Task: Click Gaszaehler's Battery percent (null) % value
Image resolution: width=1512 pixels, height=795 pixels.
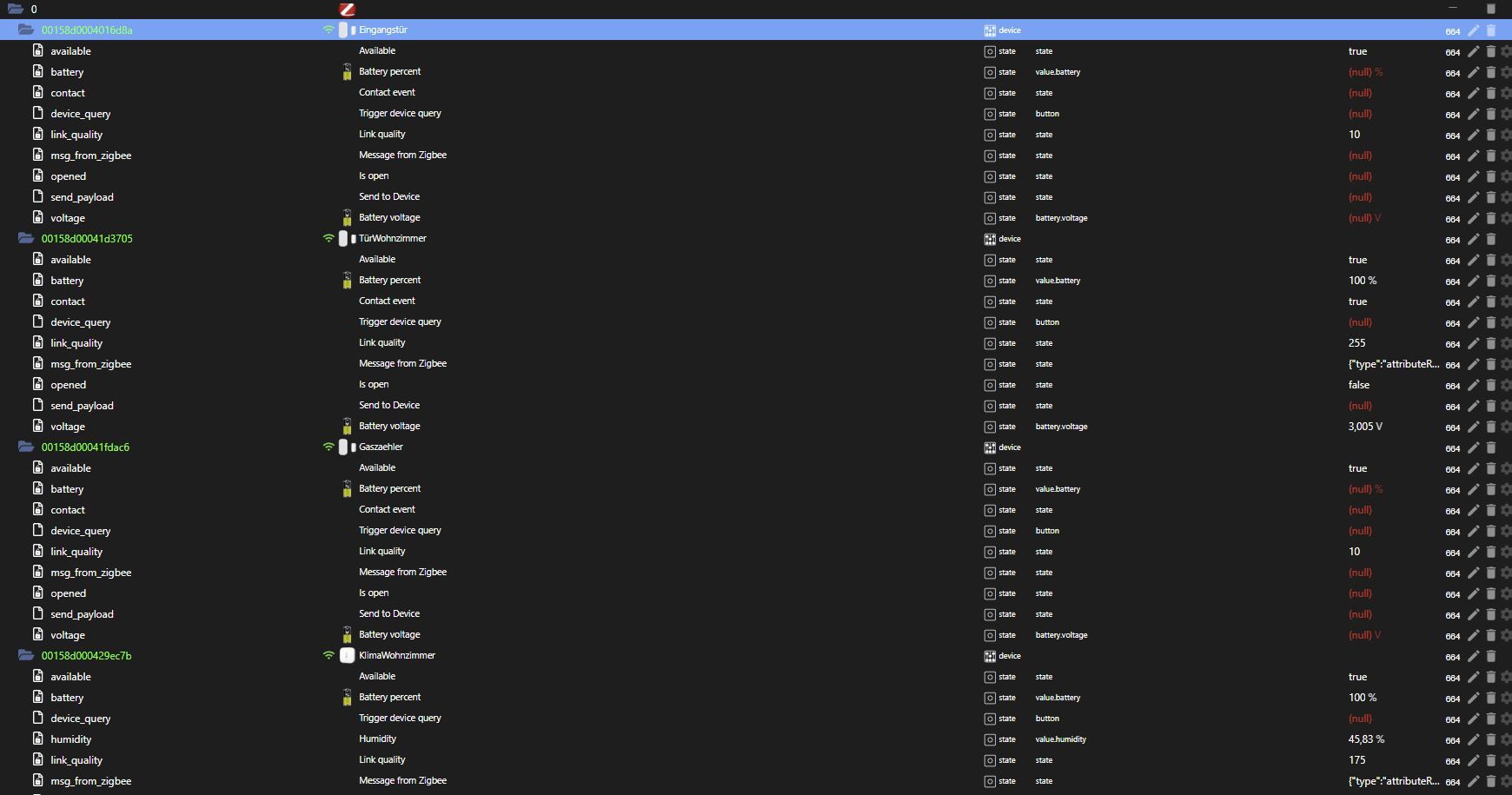Action: point(1365,489)
